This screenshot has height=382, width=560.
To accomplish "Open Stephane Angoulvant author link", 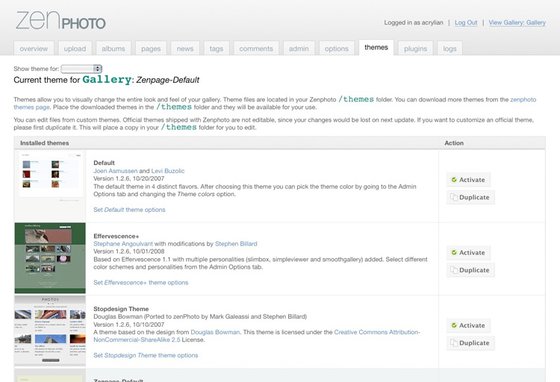I will click(123, 244).
